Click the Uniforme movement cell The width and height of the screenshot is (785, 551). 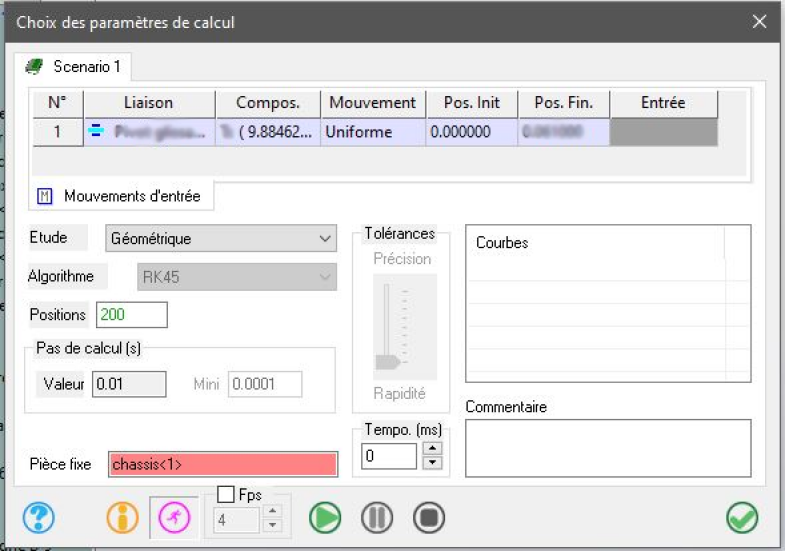point(373,132)
